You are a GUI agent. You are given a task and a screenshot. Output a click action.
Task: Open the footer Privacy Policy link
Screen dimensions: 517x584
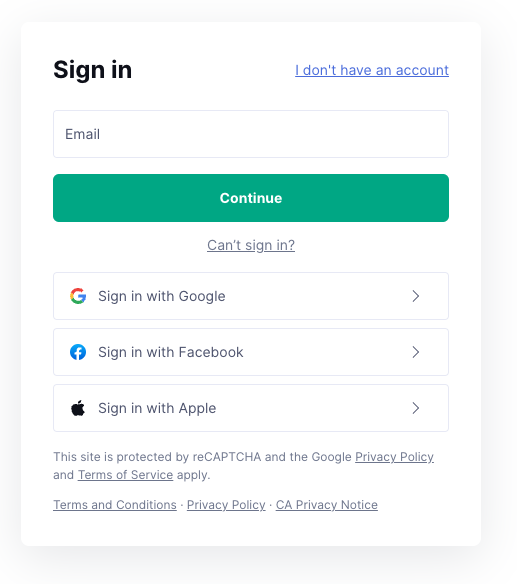(226, 505)
